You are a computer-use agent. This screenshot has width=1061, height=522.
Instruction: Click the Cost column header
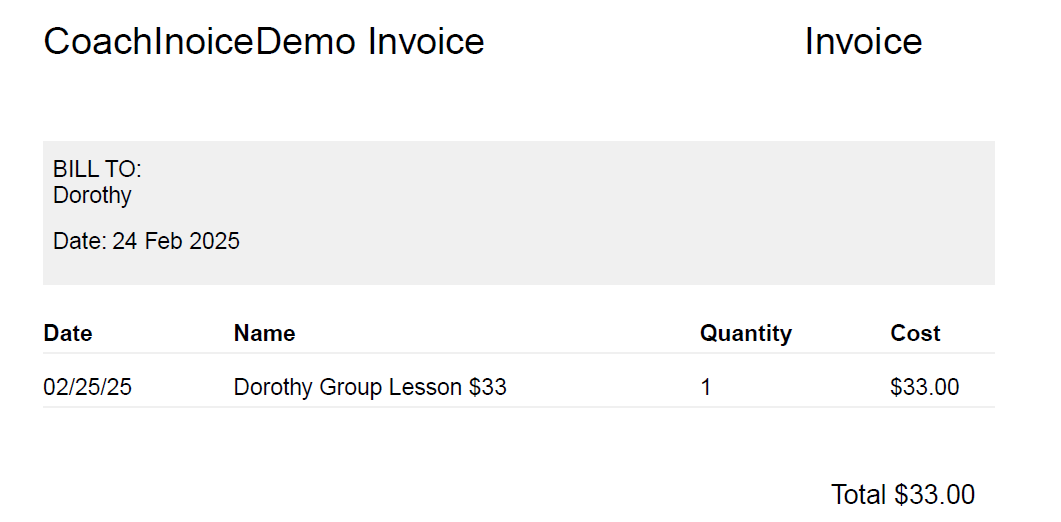click(x=916, y=333)
